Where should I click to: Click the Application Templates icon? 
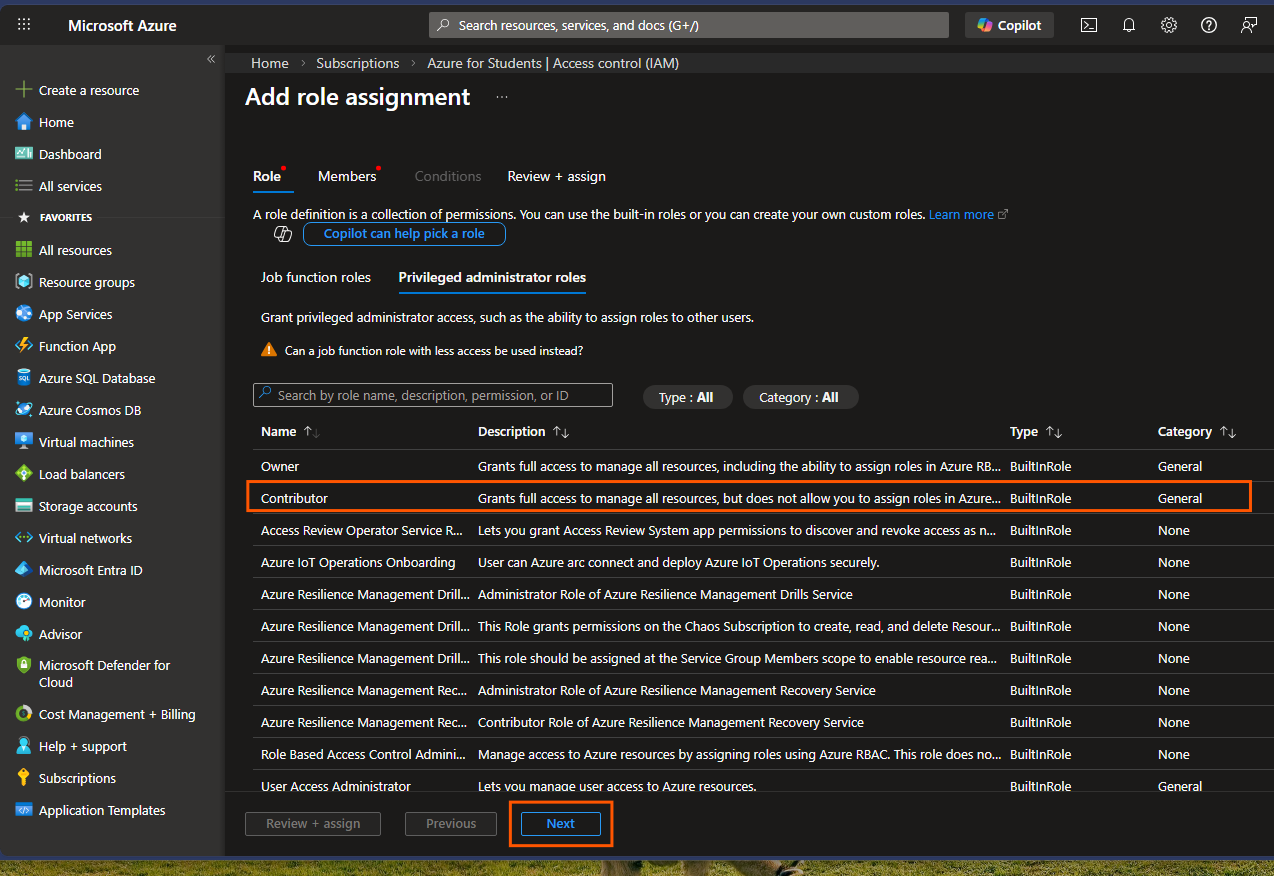pyautogui.click(x=24, y=810)
